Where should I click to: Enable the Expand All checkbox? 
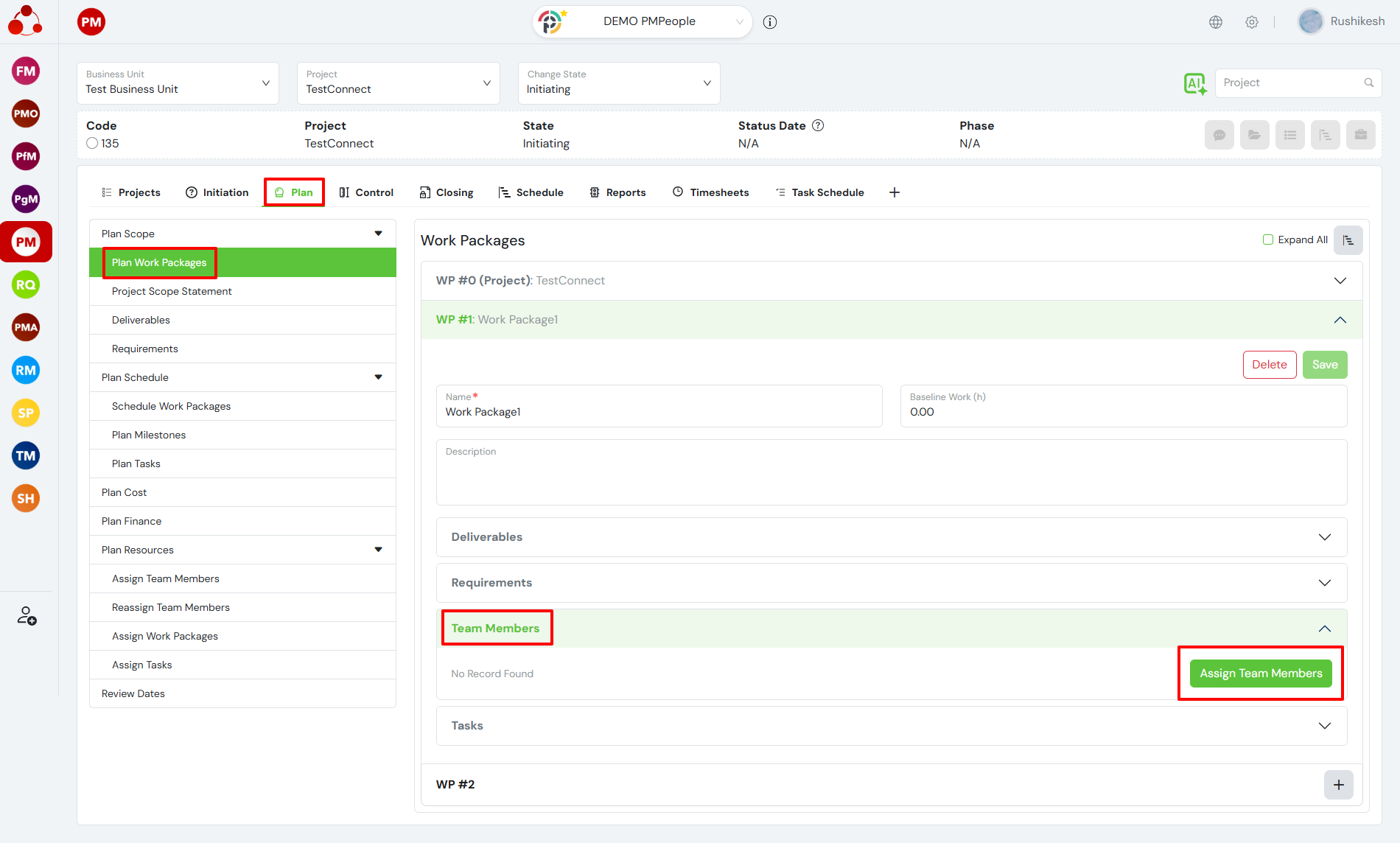click(1268, 239)
